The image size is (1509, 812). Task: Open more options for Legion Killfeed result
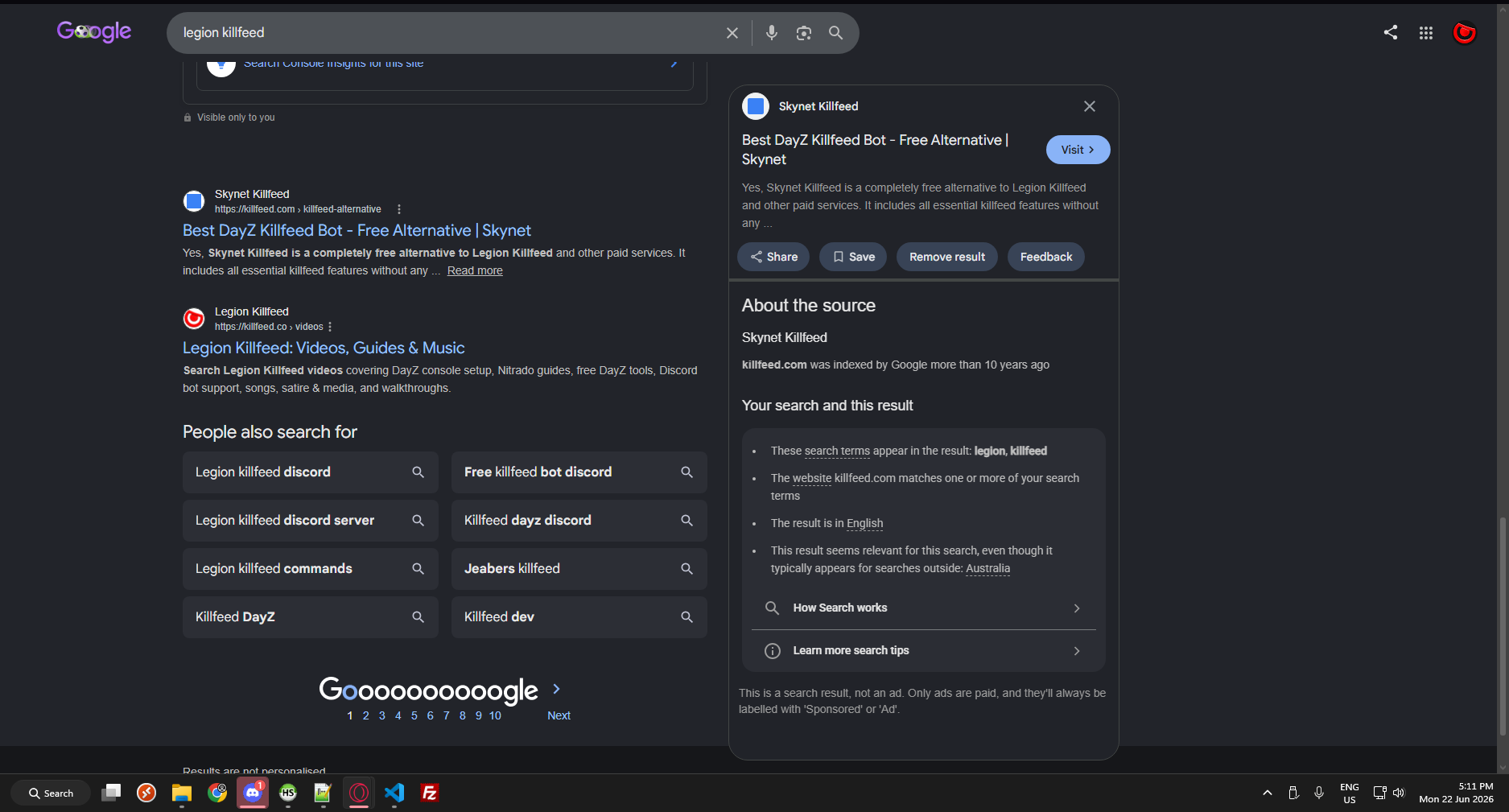pyautogui.click(x=330, y=327)
